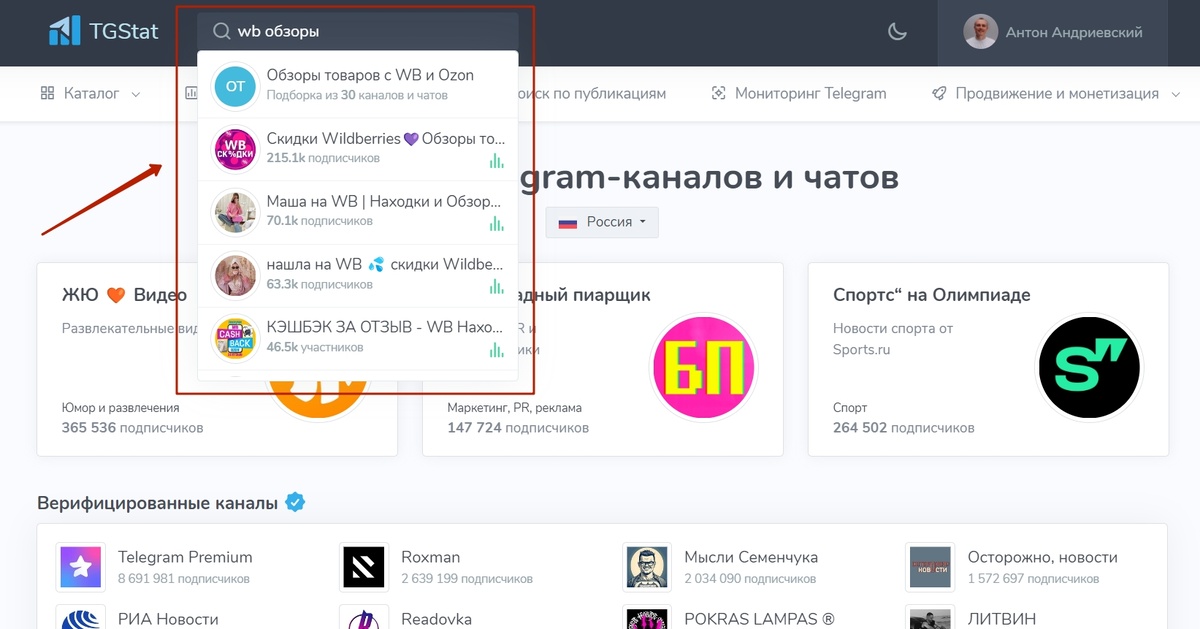Open ЛИТВИН channel
1200x629 pixels.
(1002, 619)
